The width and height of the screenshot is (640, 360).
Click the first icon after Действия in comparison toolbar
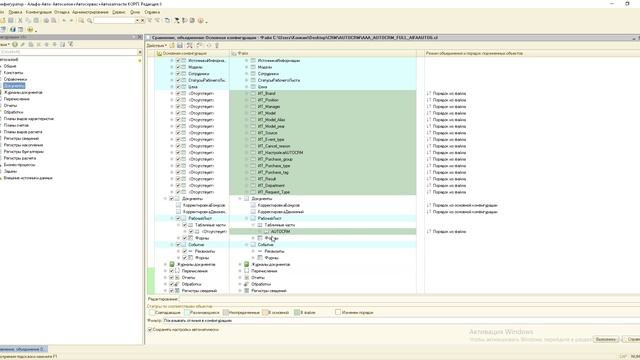coord(172,45)
